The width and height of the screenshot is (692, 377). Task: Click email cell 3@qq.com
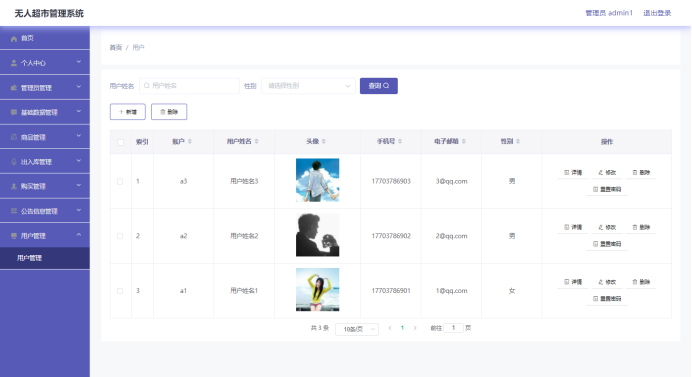pyautogui.click(x=451, y=181)
